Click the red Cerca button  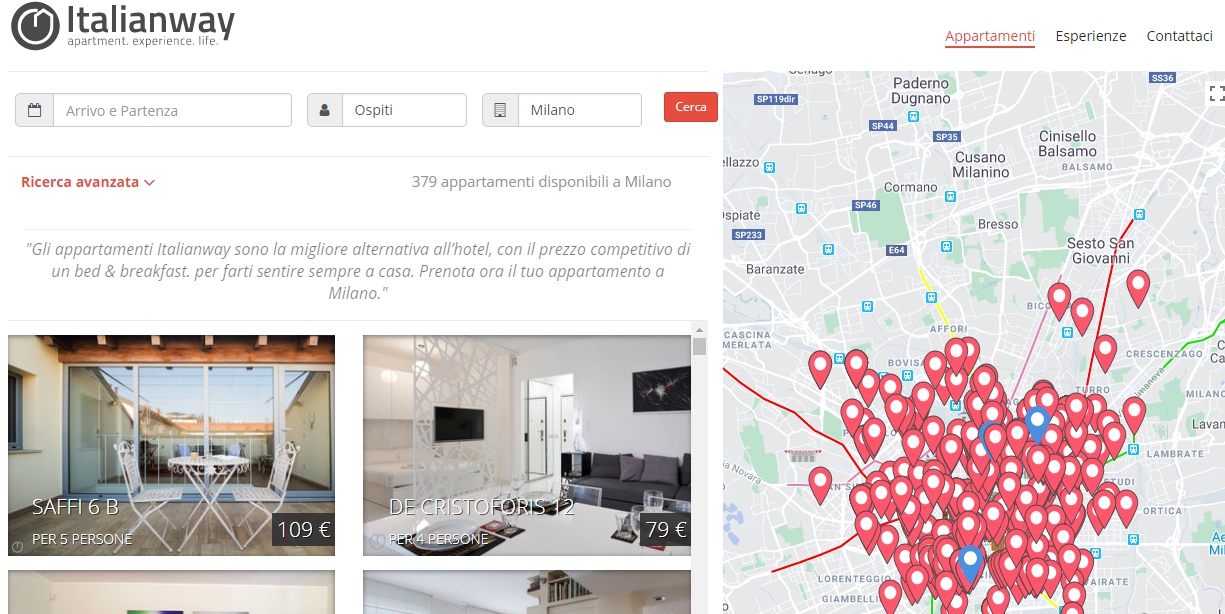(691, 107)
